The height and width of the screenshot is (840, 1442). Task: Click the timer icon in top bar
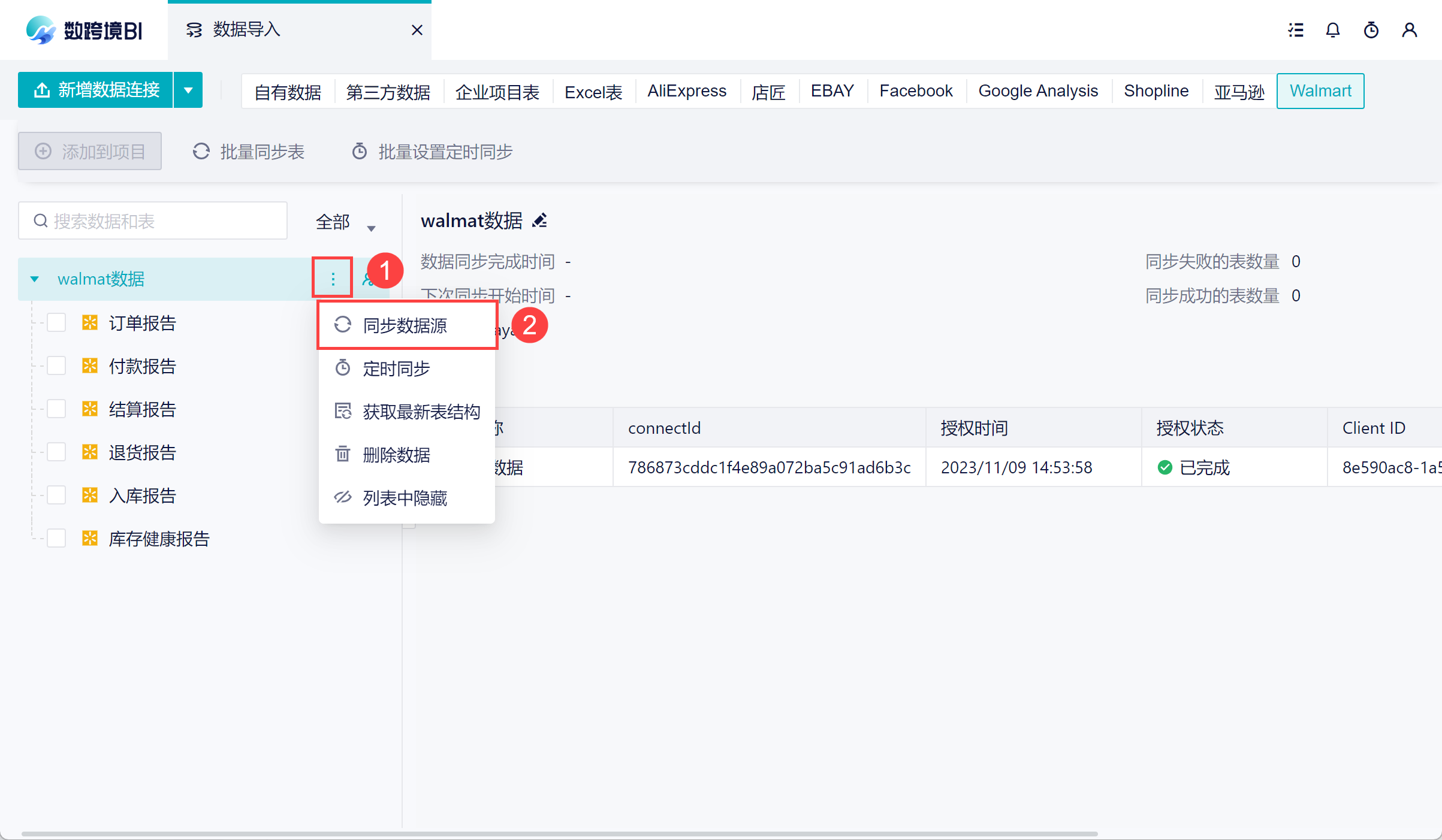(1371, 30)
